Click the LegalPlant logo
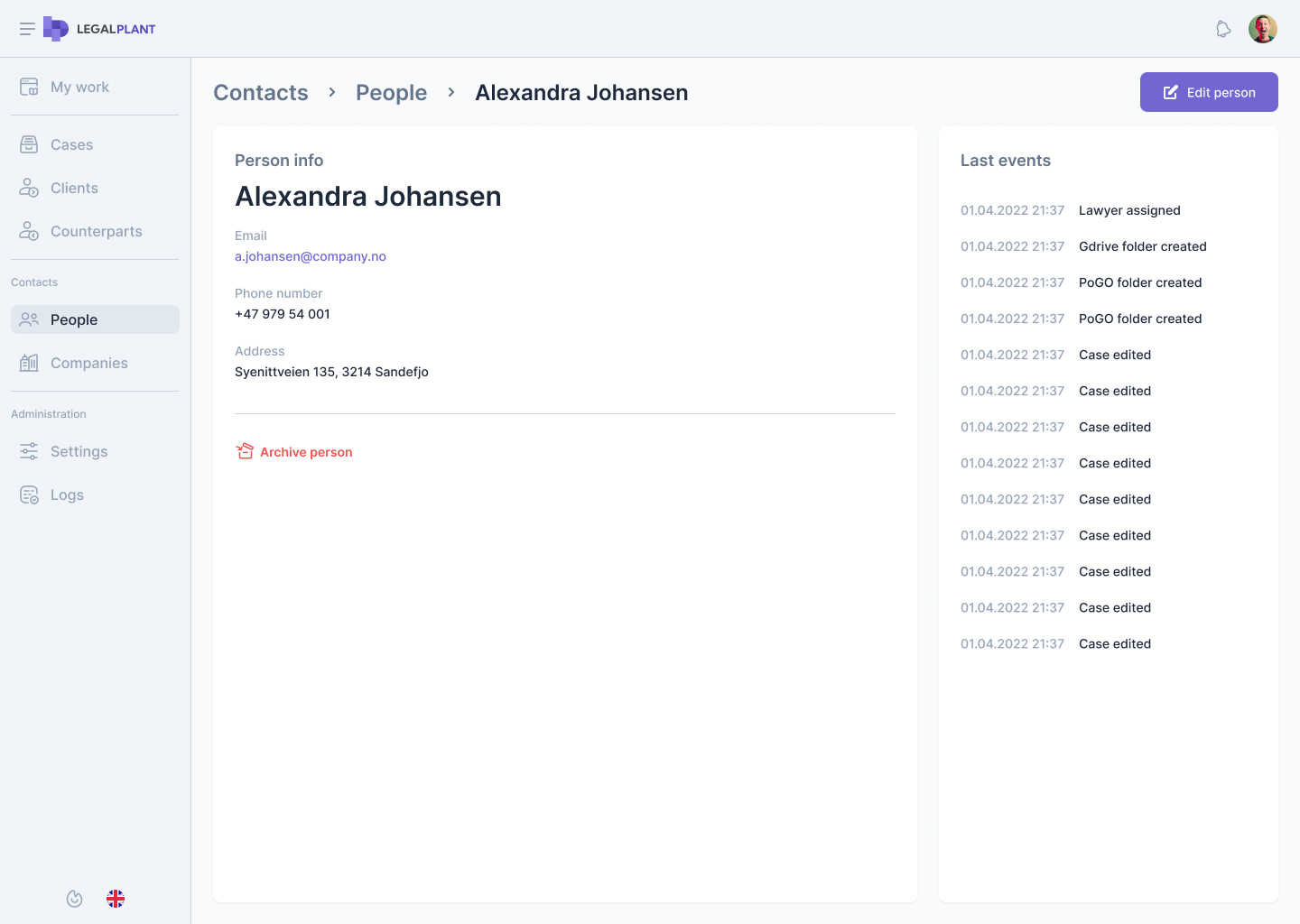This screenshot has width=1300, height=924. [99, 29]
